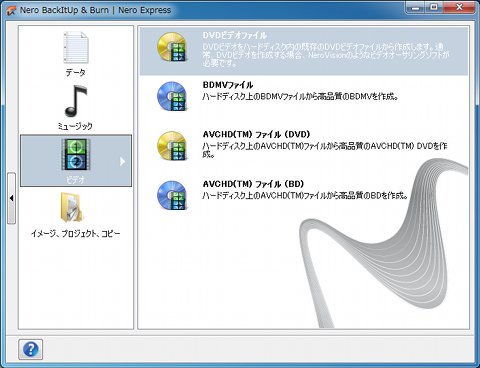Viewport: 480px width, 368px height.
Task: Click the arrow beside the ビデオ category
Action: tap(122, 161)
